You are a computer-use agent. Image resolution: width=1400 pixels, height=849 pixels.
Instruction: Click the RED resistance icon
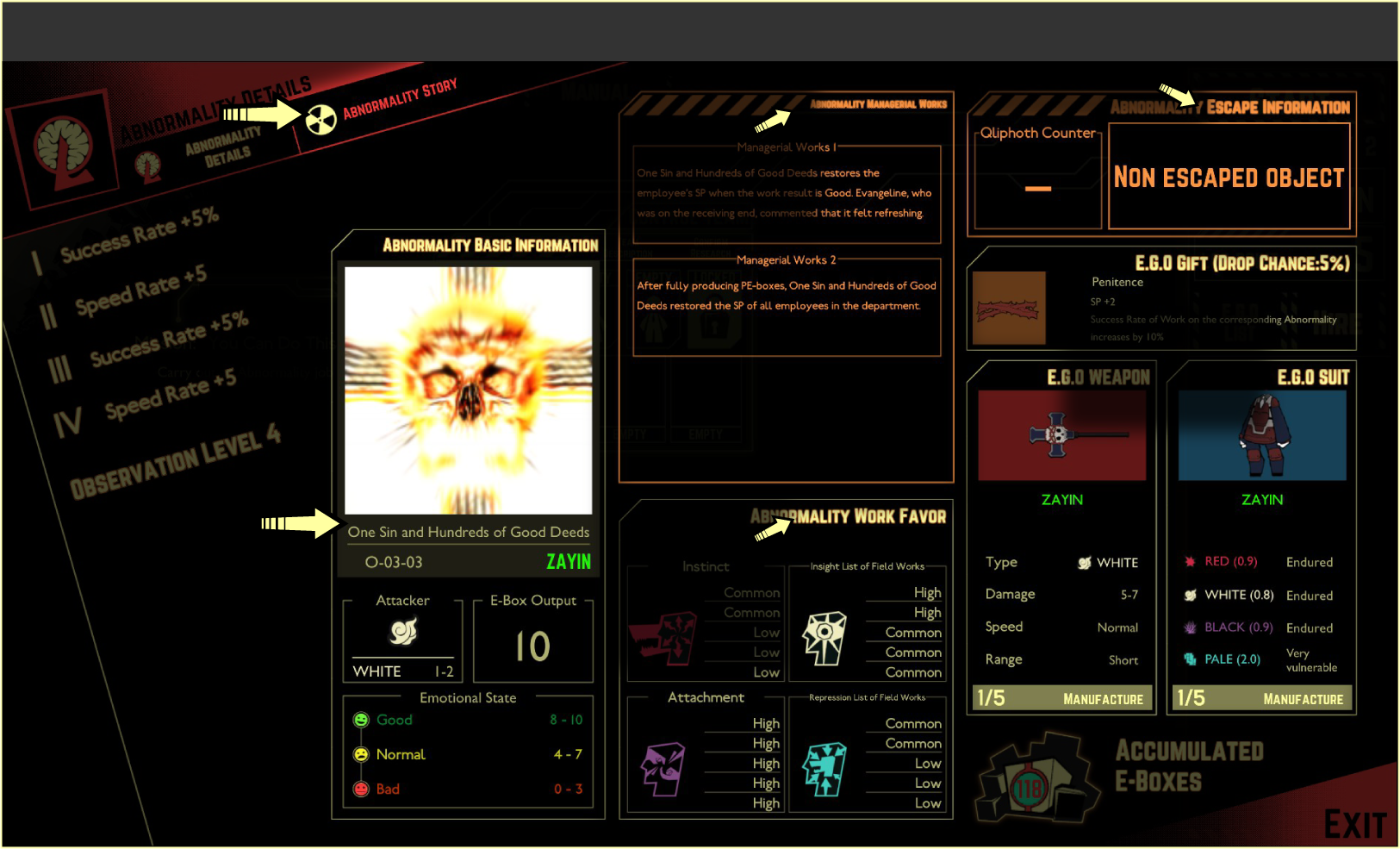(x=1190, y=562)
